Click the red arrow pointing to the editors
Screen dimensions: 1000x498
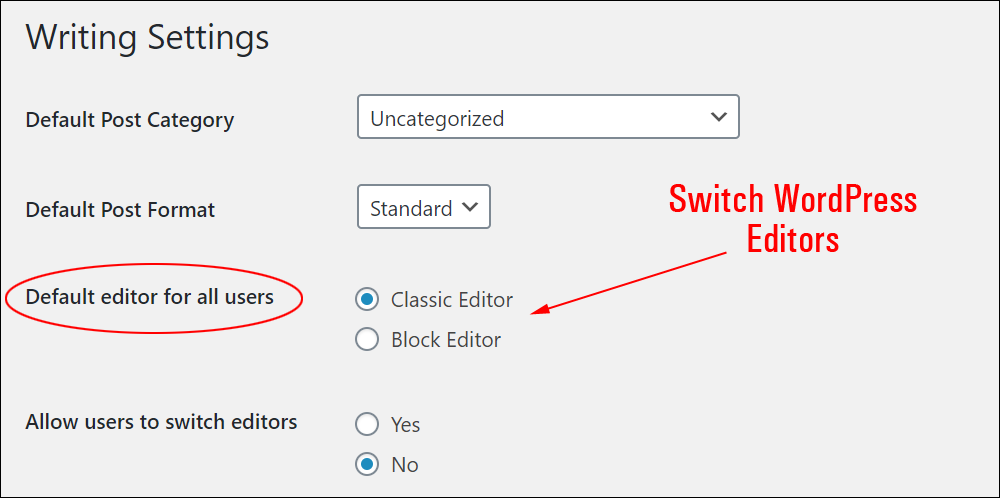click(x=628, y=282)
